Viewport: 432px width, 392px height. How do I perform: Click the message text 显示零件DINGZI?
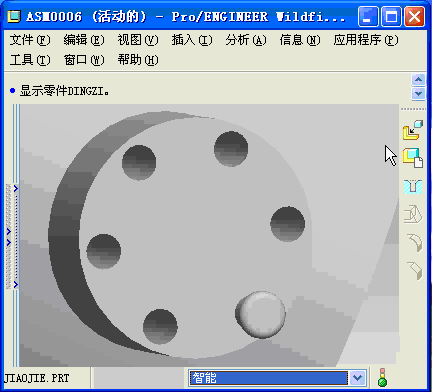(64, 91)
